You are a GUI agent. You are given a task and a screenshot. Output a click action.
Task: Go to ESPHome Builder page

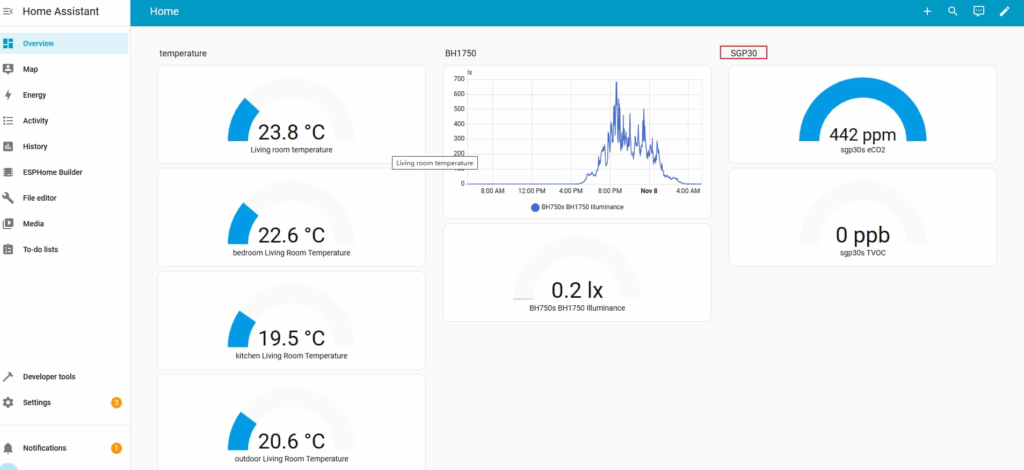(x=52, y=172)
